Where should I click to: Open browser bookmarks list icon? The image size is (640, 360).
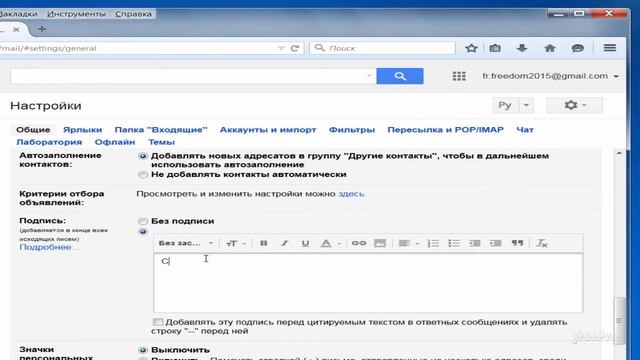click(x=495, y=48)
